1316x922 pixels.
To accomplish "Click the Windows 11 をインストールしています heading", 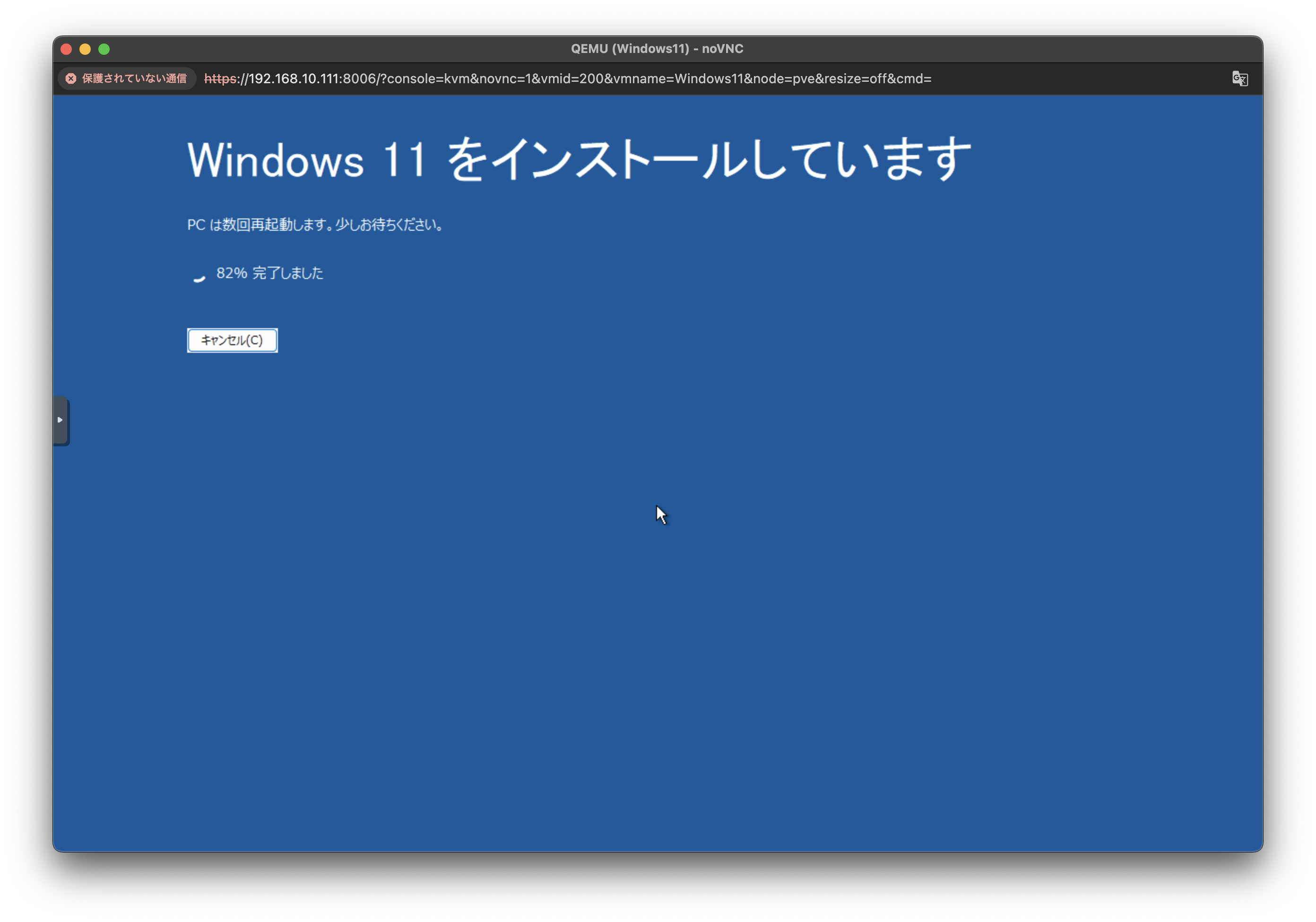I will coord(579,159).
